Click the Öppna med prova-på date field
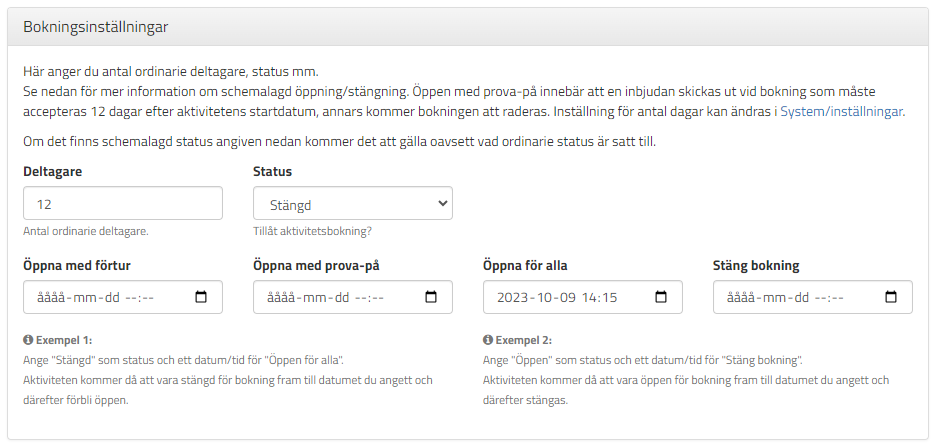 [x=353, y=297]
